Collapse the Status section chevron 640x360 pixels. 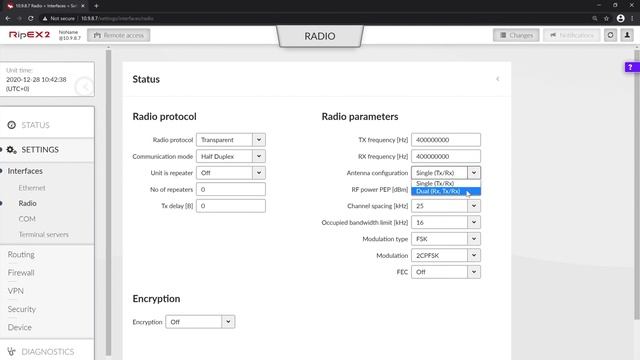[x=498, y=79]
